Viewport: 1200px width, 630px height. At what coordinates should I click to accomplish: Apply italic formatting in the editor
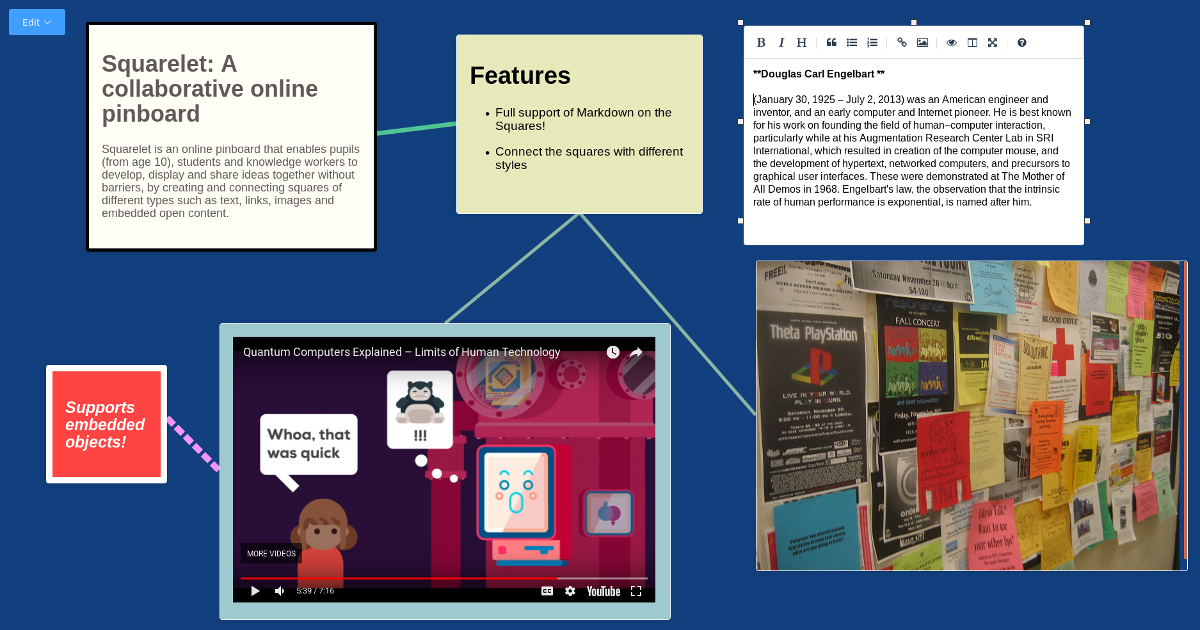pyautogui.click(x=781, y=43)
